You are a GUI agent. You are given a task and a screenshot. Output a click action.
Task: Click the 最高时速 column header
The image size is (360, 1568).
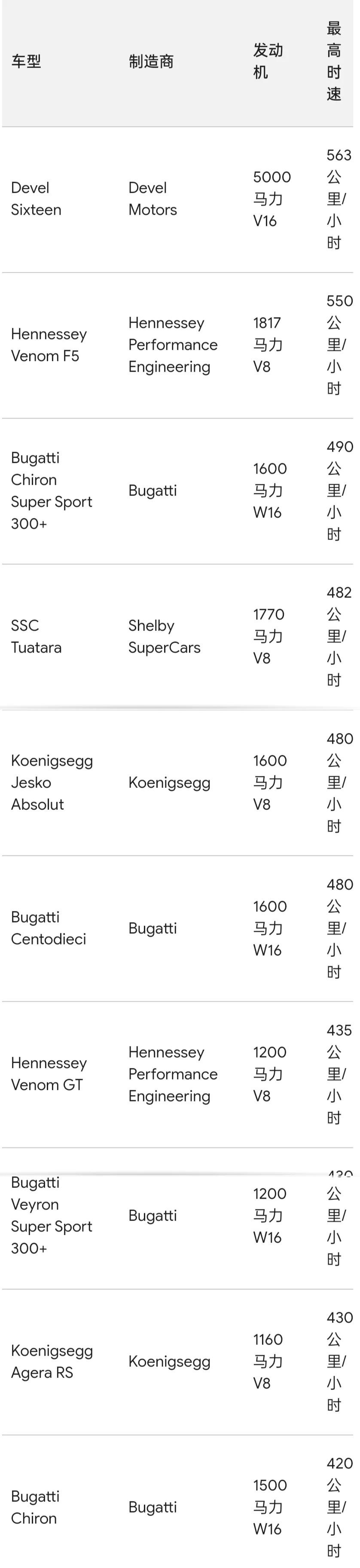pos(334,61)
